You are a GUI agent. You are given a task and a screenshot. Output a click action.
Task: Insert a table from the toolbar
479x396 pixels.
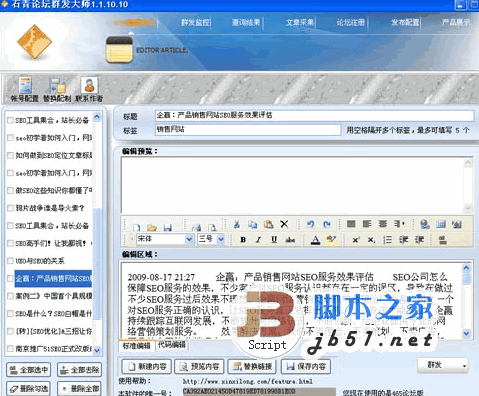pos(441,224)
